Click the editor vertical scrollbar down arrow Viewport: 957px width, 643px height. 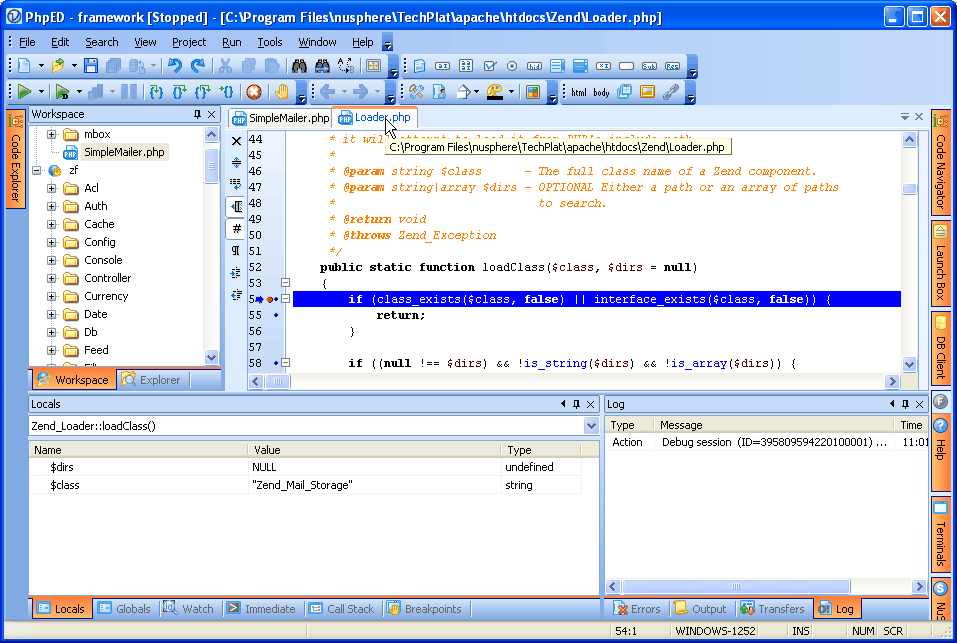[909, 364]
